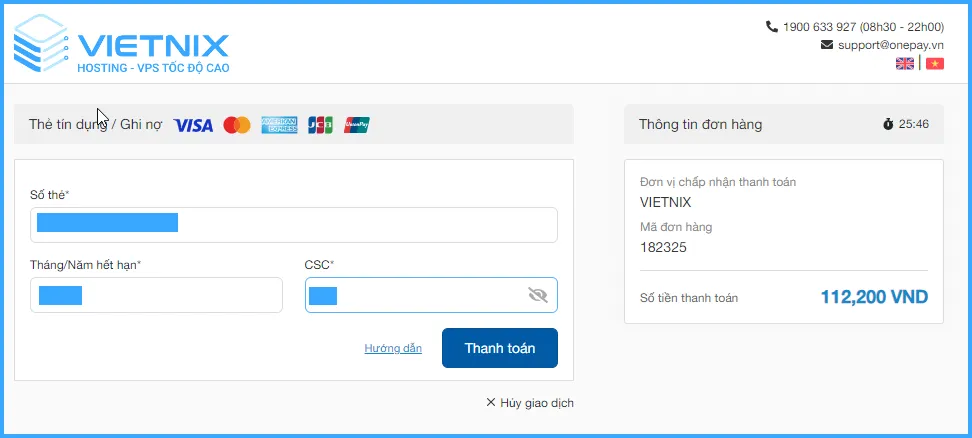Image resolution: width=972 pixels, height=438 pixels.
Task: Click the countdown timer icon
Action: point(888,125)
